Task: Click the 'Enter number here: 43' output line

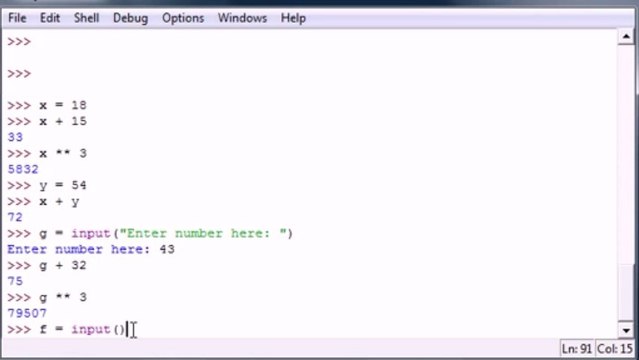Action: click(91, 249)
